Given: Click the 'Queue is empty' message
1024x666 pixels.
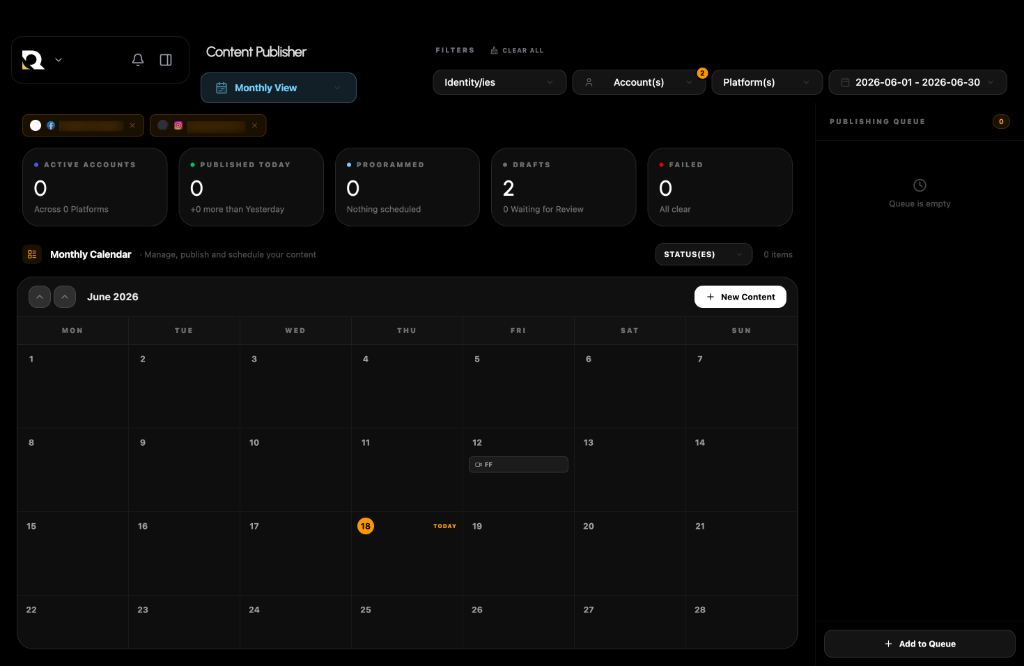Looking at the screenshot, I should [x=920, y=204].
